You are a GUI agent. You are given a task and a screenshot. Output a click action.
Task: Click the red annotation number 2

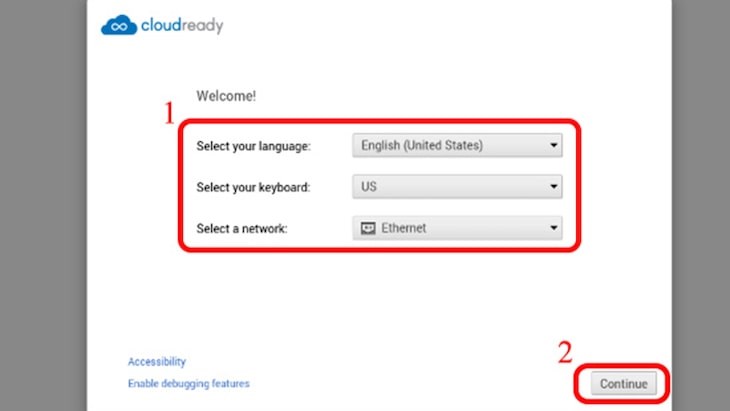pos(565,351)
